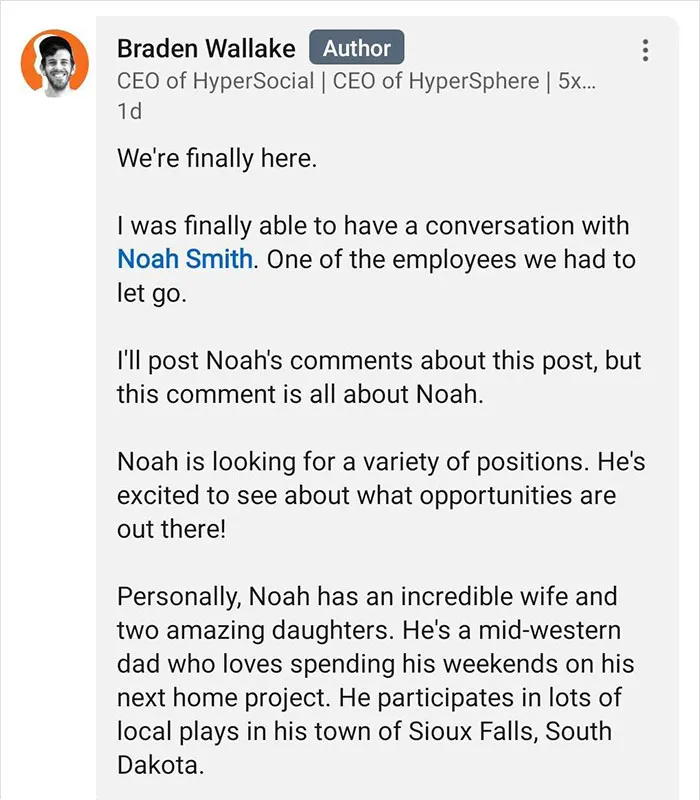Click the "let go." line of text
Viewport: 700px width, 800px height.
pos(152,293)
